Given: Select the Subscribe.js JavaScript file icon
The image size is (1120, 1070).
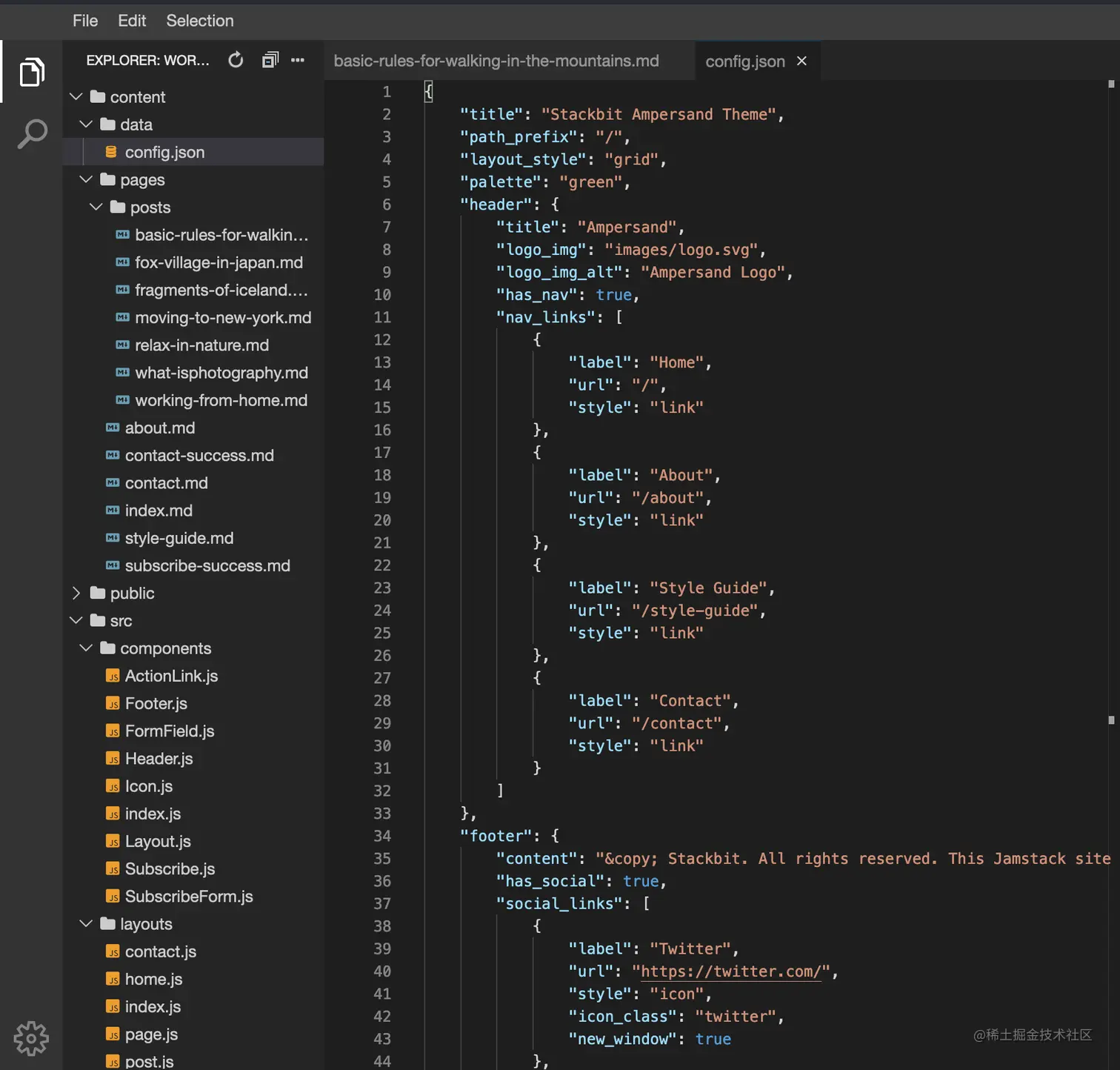Looking at the screenshot, I should [113, 868].
